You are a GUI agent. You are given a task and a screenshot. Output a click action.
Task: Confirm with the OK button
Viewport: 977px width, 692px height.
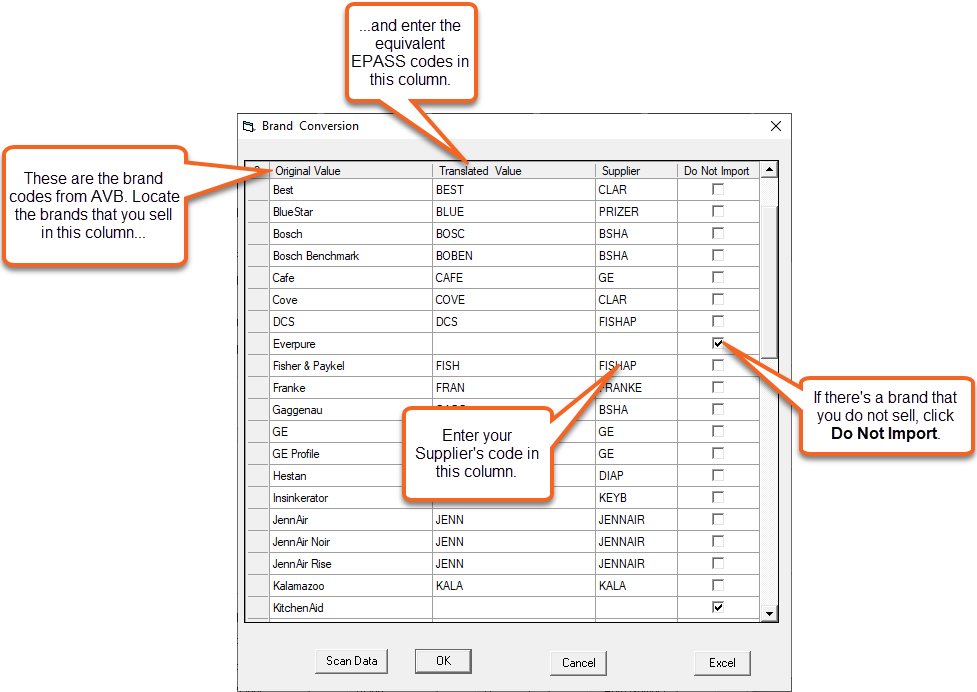click(443, 661)
